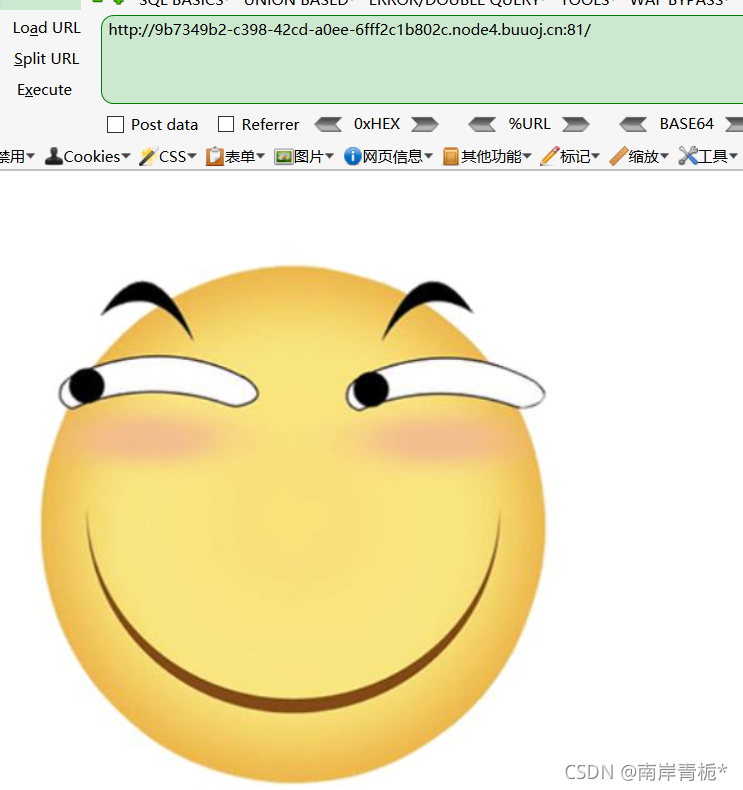Click the 缩放 ruler icon
Screen dimensions: 743x790
coord(618,156)
